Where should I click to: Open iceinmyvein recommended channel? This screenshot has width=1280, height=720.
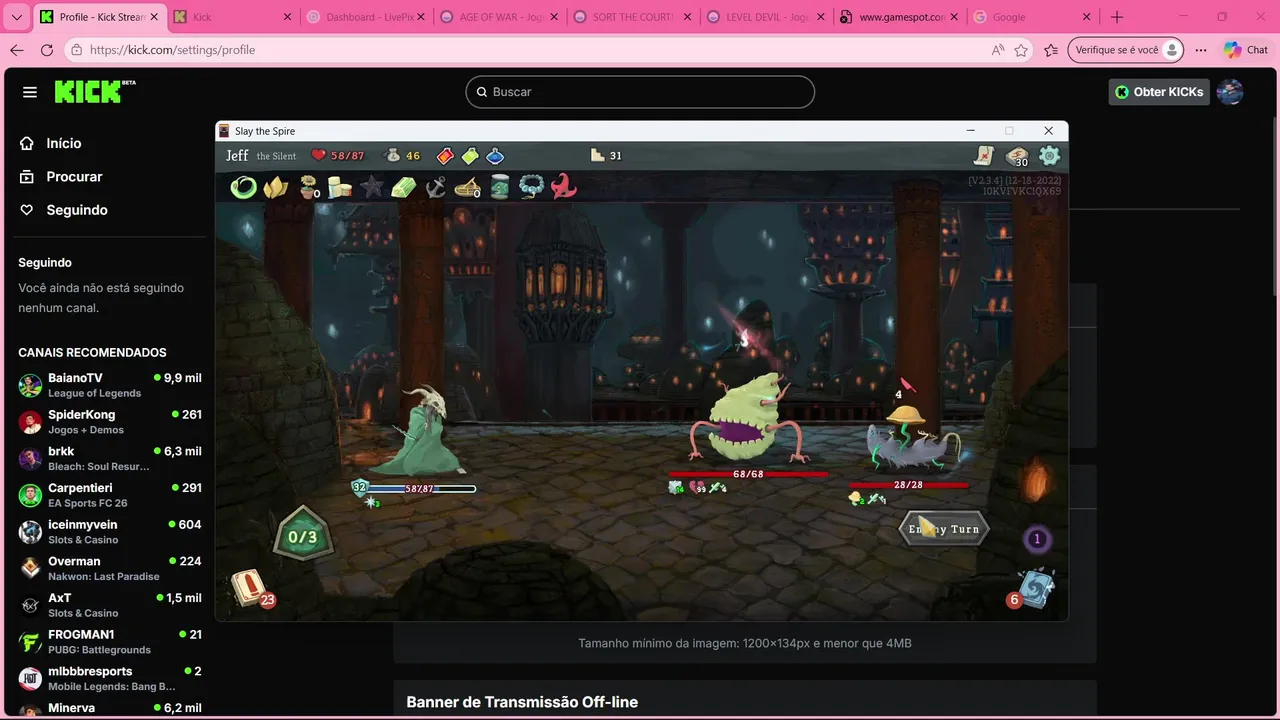(110, 531)
